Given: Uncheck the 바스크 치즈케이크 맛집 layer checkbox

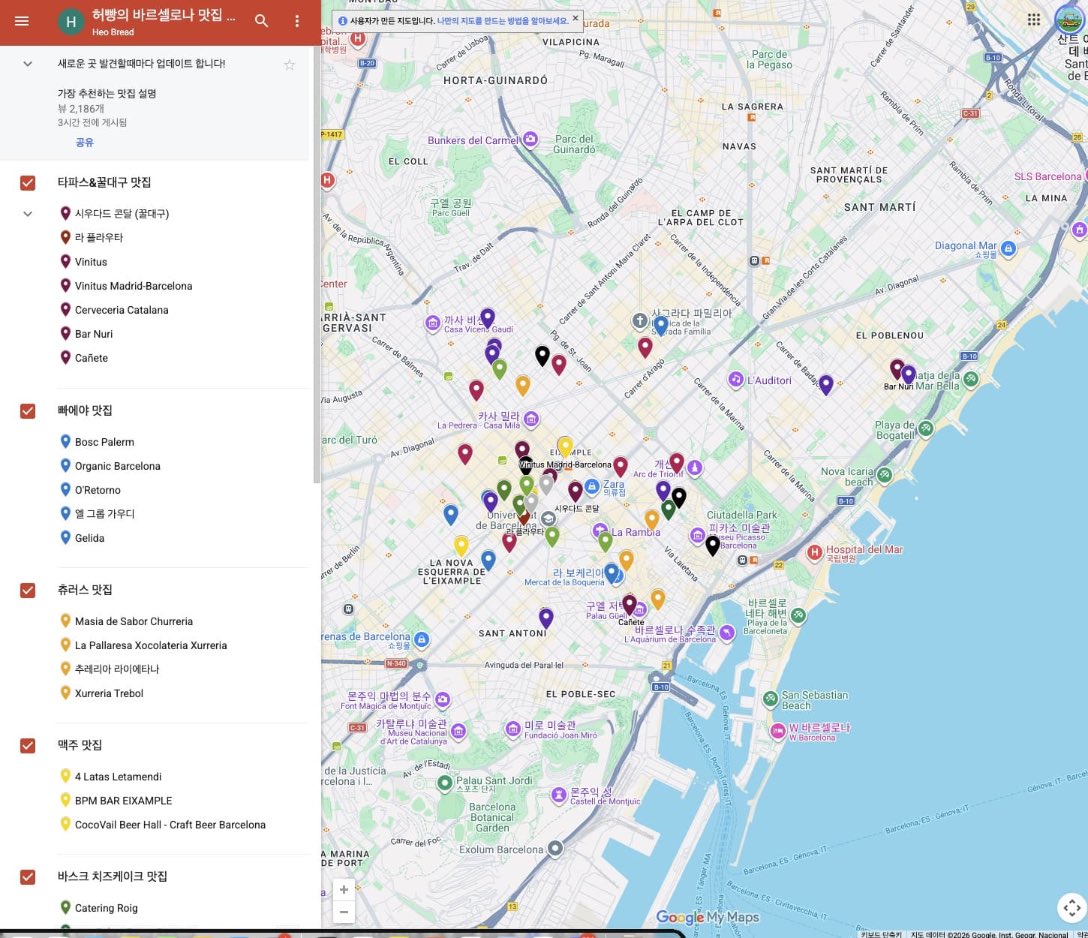Looking at the screenshot, I should (x=28, y=877).
